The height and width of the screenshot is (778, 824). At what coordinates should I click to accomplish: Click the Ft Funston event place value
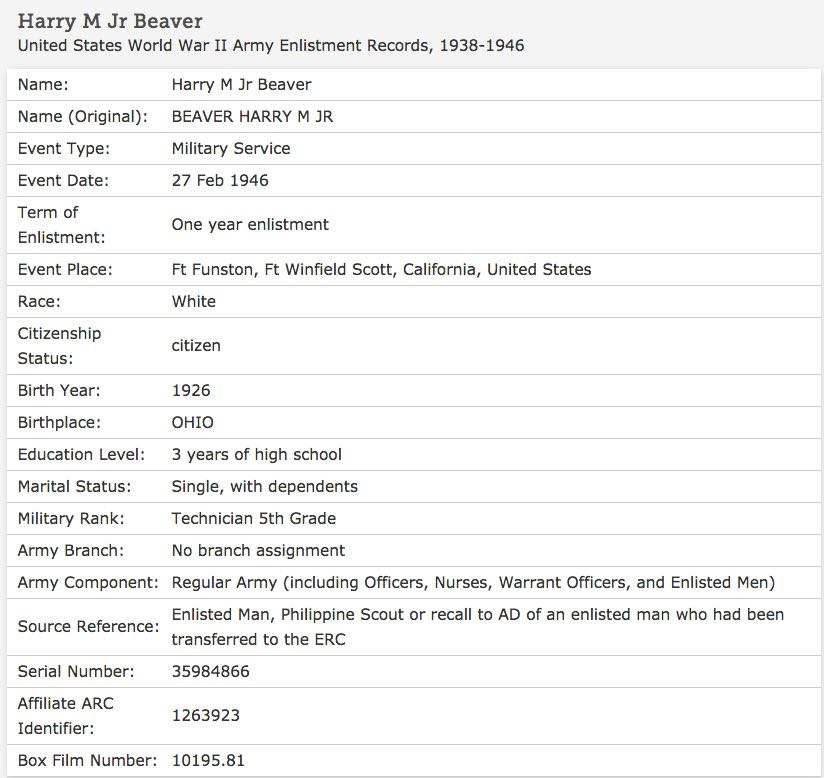point(381,270)
